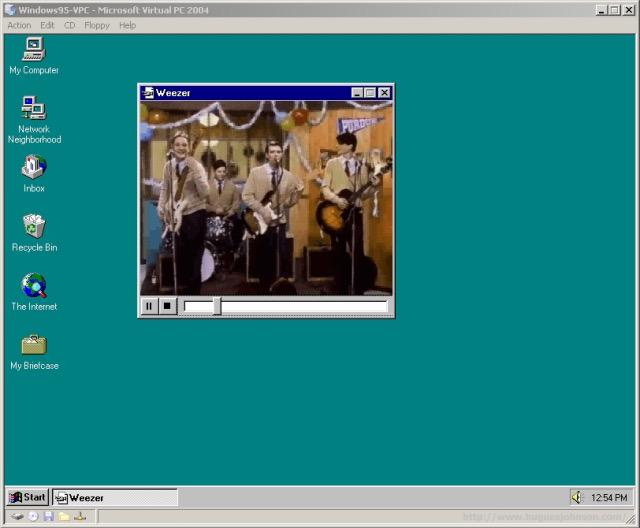Select the Weezer taskbar button
This screenshot has height=528, width=640.
coord(115,498)
